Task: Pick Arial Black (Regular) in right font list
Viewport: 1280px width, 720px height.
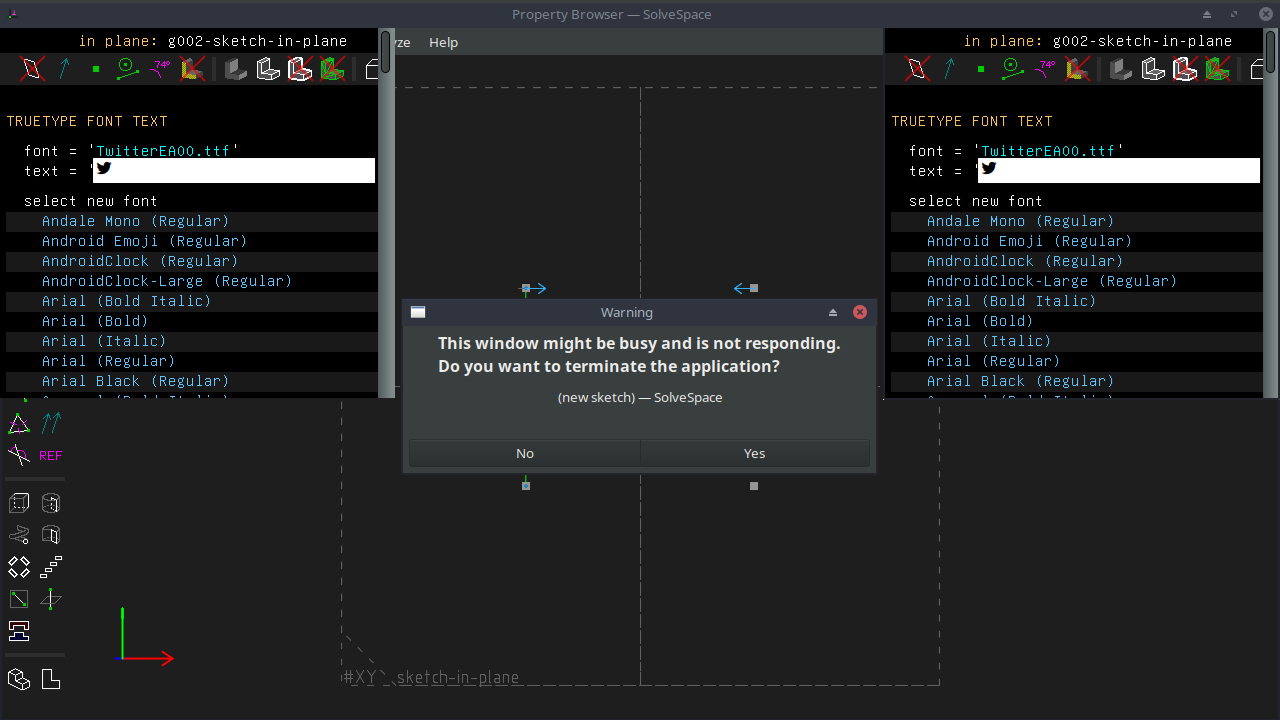Action: [1020, 381]
